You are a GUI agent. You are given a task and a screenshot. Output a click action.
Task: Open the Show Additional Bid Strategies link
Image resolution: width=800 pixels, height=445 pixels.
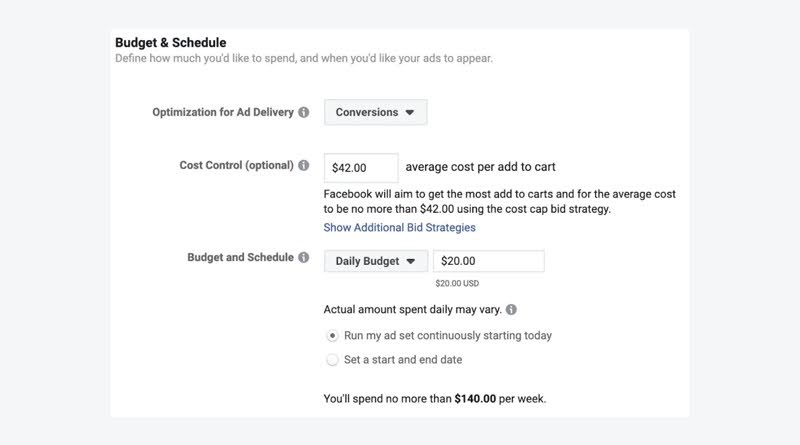(x=399, y=228)
